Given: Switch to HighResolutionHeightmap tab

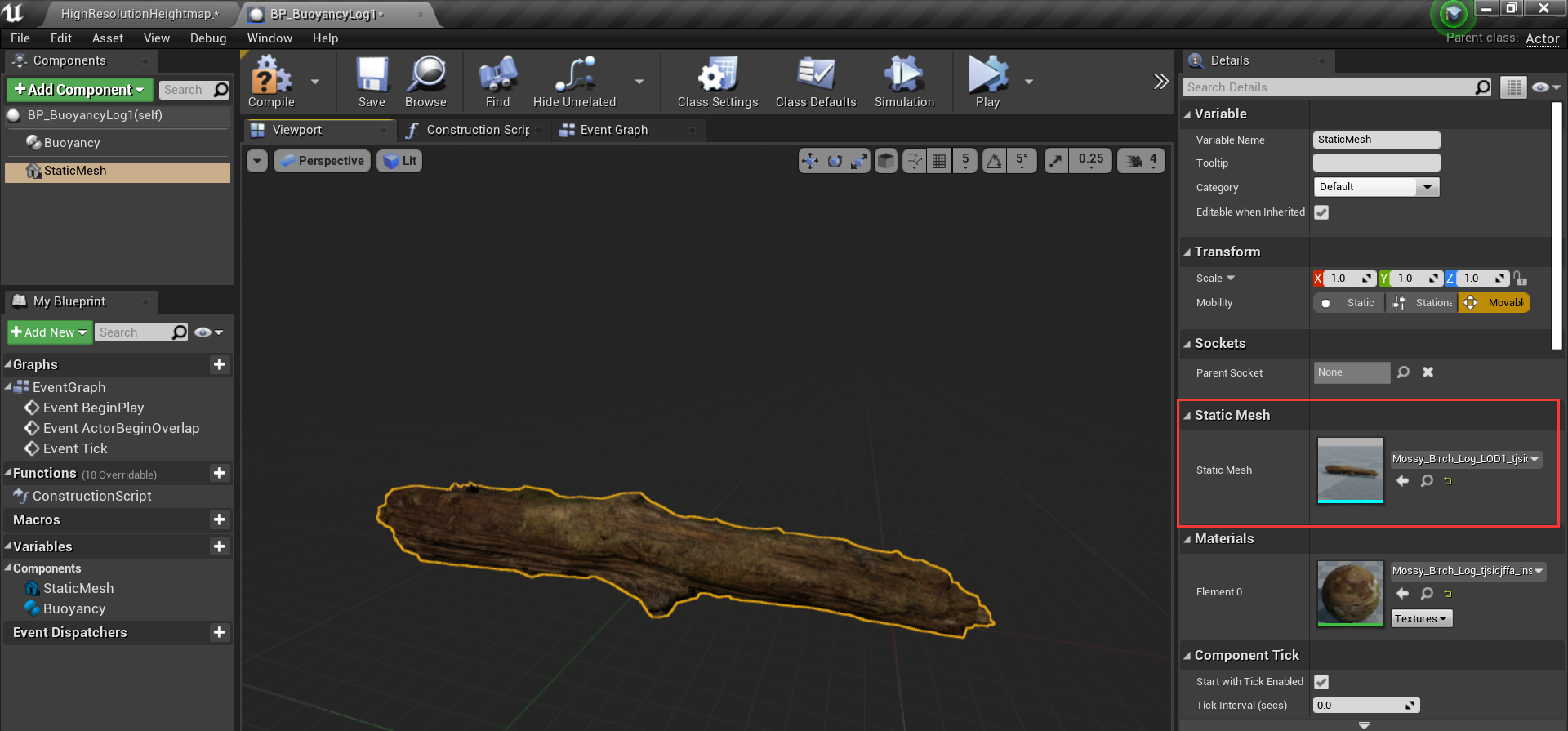Looking at the screenshot, I should pos(139,14).
